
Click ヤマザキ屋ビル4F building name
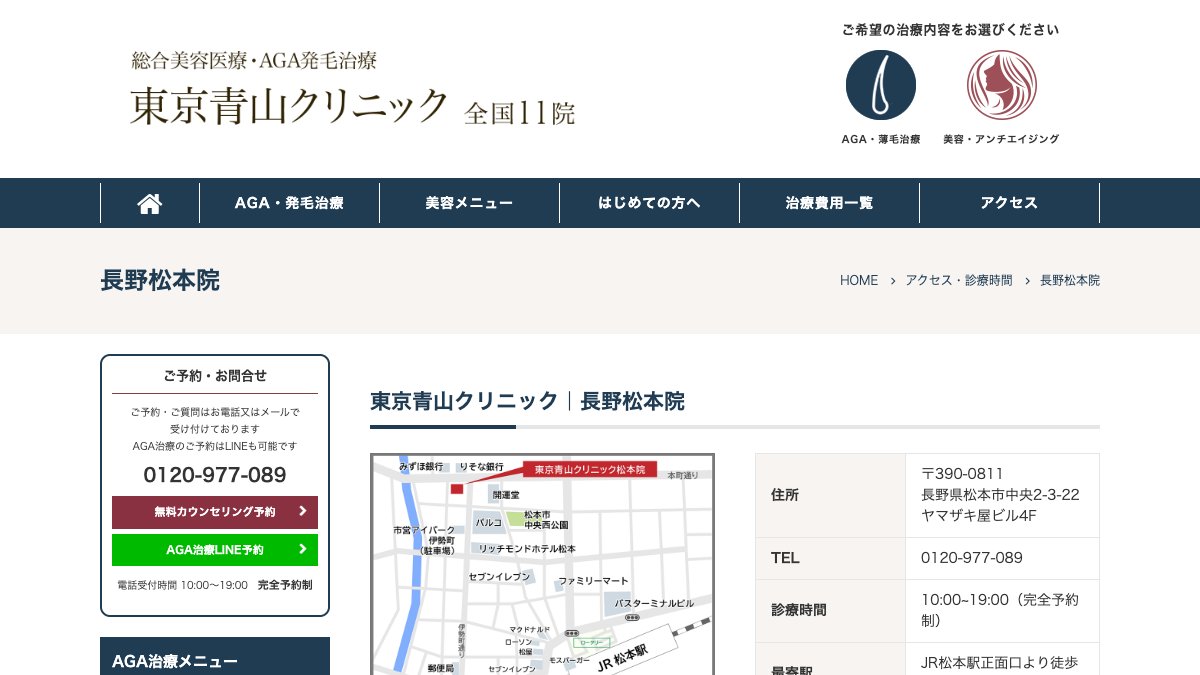[979, 516]
